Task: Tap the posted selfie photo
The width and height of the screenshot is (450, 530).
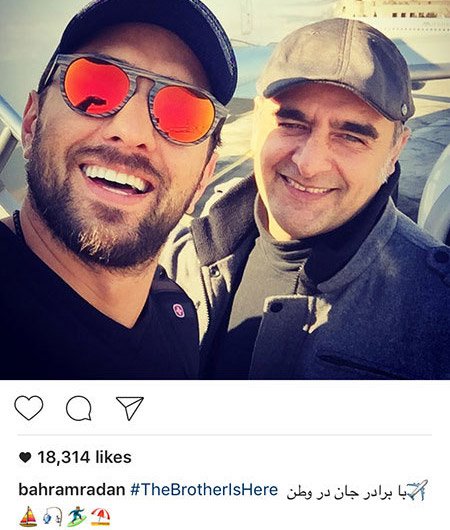Action: pyautogui.click(x=225, y=190)
